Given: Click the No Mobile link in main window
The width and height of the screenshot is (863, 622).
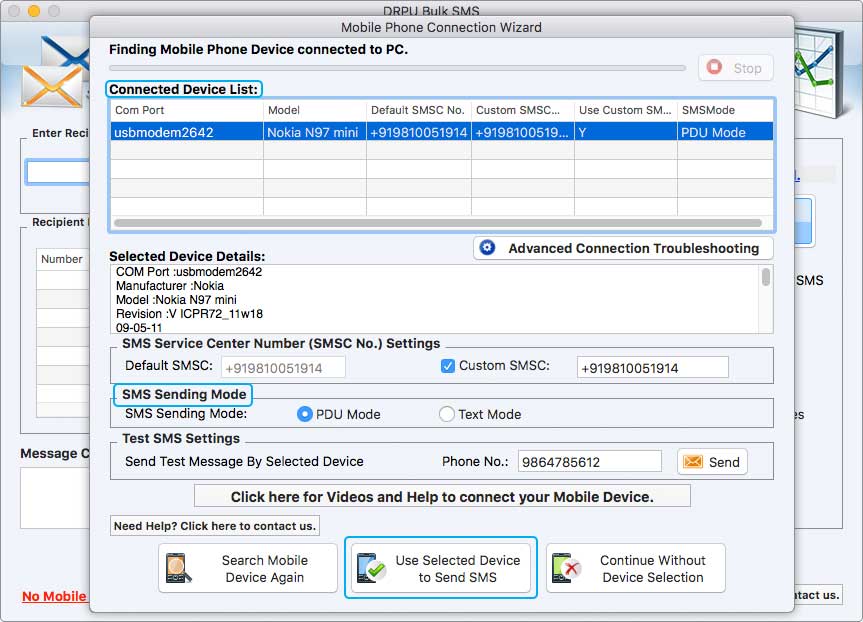Looking at the screenshot, I should click(54, 596).
